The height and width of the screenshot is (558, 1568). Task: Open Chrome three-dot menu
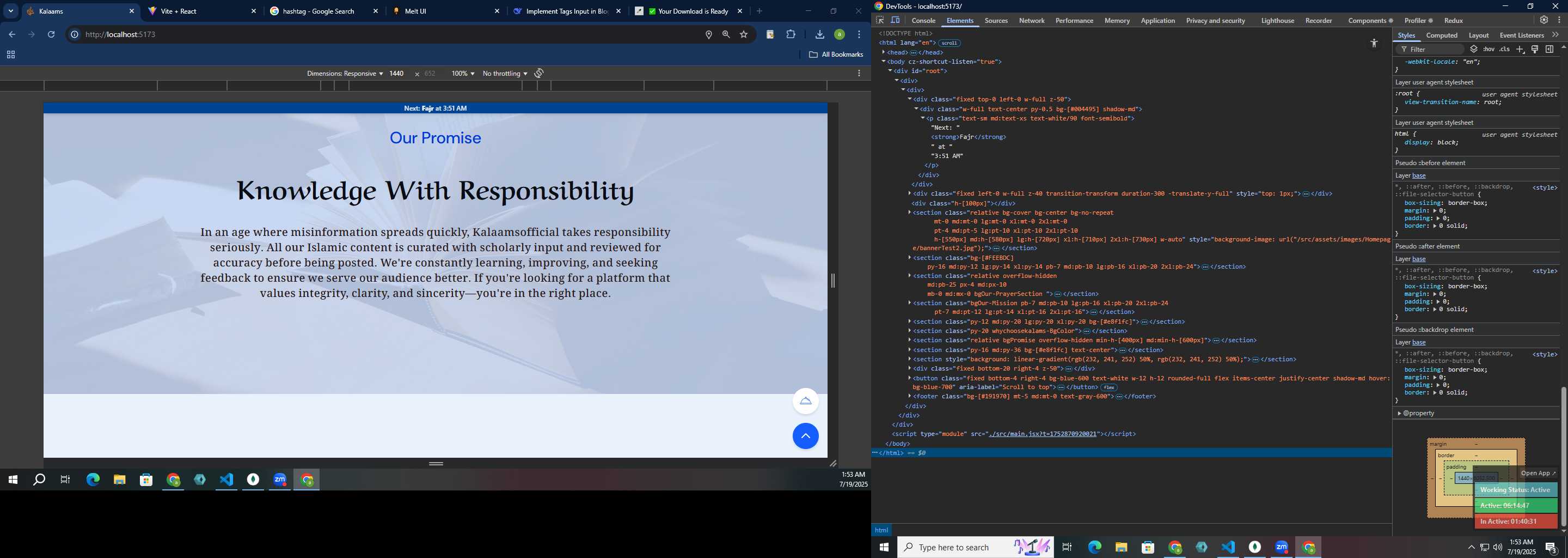pyautogui.click(x=859, y=35)
